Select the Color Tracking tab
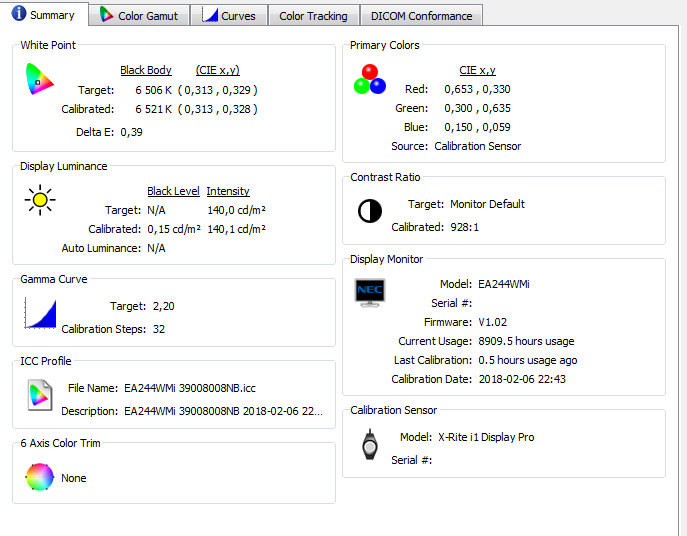This screenshot has height=536, width=687. pyautogui.click(x=313, y=16)
